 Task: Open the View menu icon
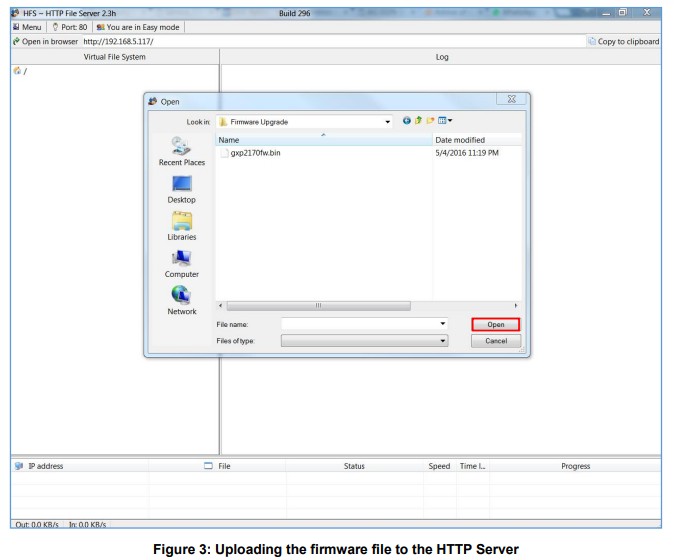448,122
